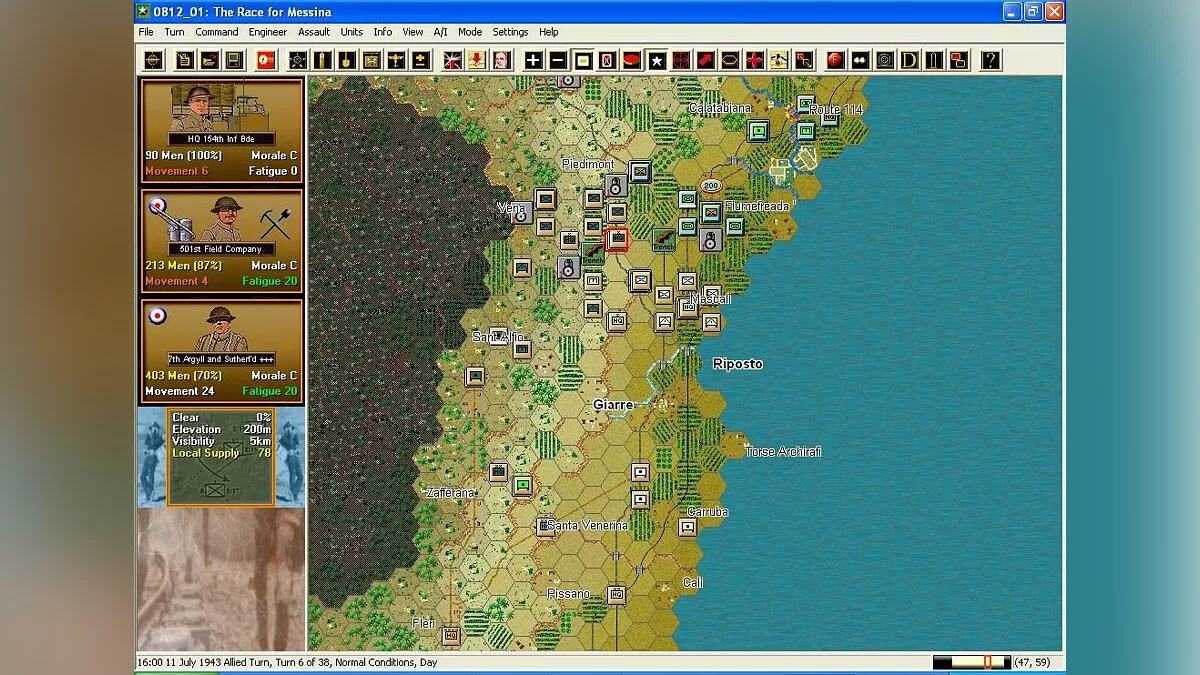1200x675 pixels.
Task: Click the Route 114 label on map
Action: point(836,109)
